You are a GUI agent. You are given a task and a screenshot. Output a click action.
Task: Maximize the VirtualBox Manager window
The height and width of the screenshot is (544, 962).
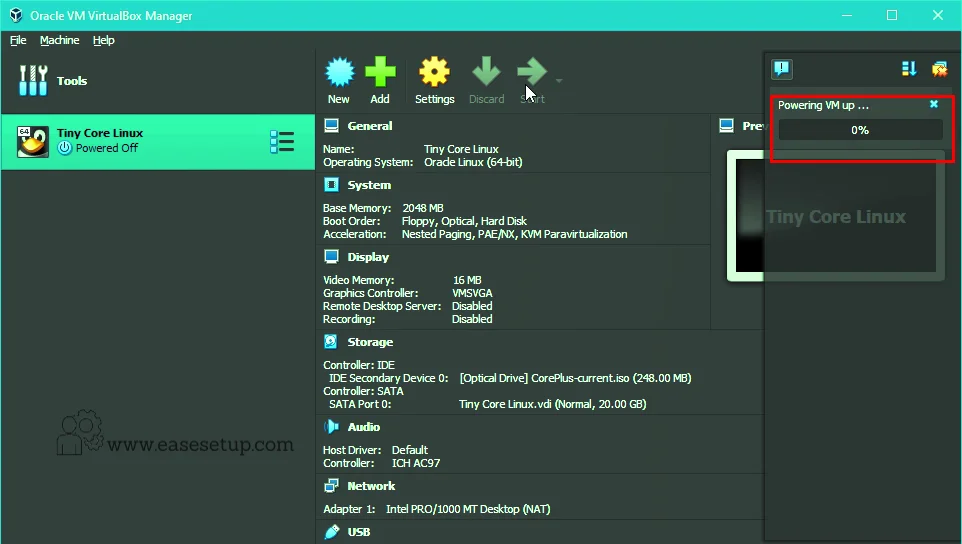(892, 15)
